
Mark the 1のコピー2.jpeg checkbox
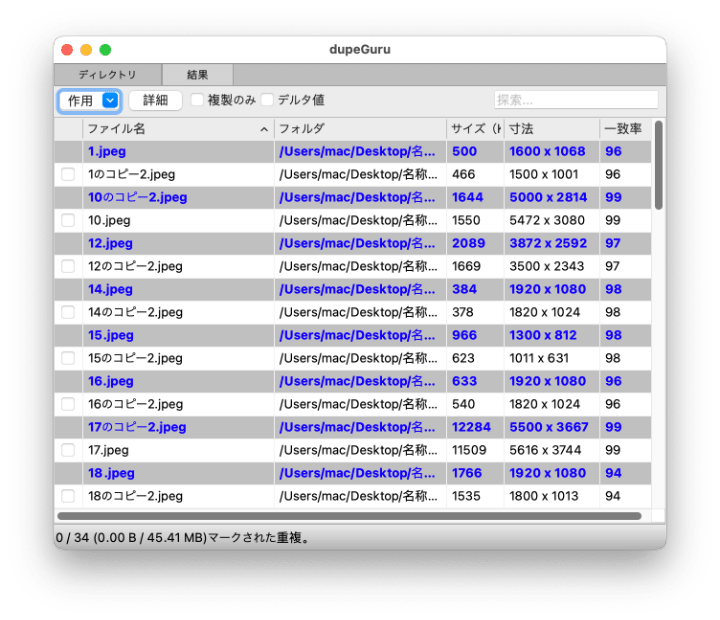[x=68, y=174]
